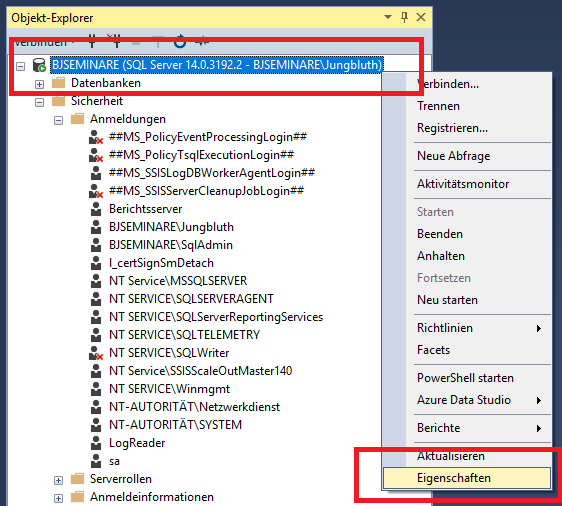Collapse the Anmeldungen node
The image size is (562, 506).
point(58,120)
